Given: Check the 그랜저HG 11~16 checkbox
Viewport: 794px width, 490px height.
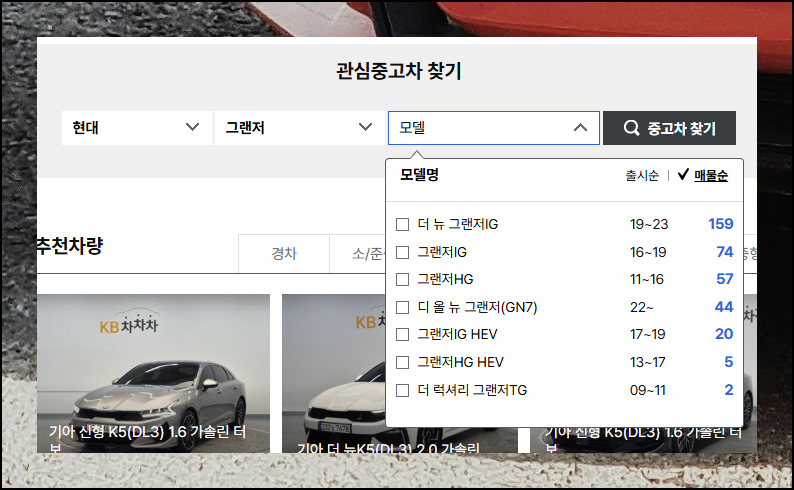Looking at the screenshot, I should pyautogui.click(x=403, y=279).
